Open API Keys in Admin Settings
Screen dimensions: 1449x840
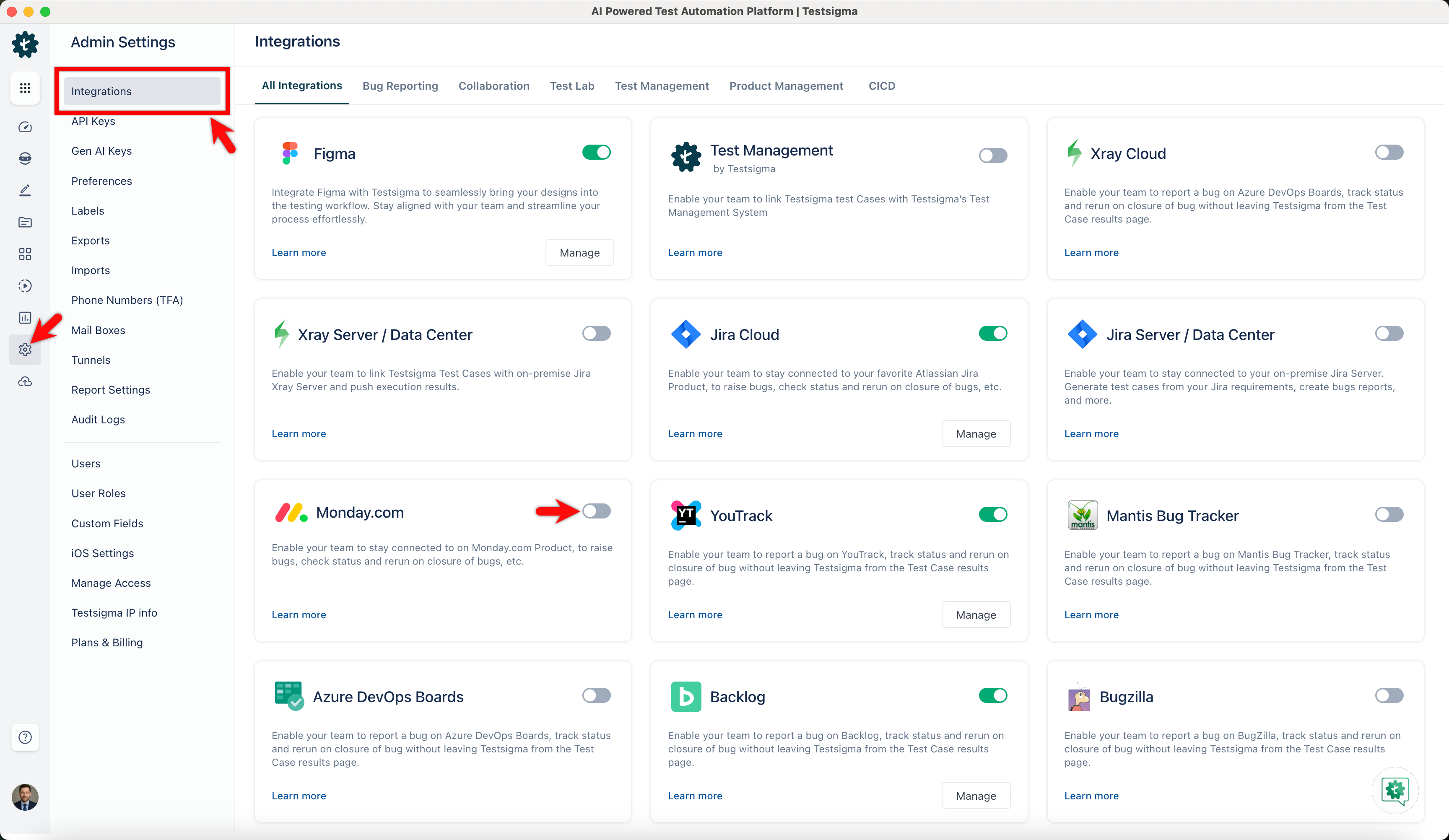[x=93, y=121]
